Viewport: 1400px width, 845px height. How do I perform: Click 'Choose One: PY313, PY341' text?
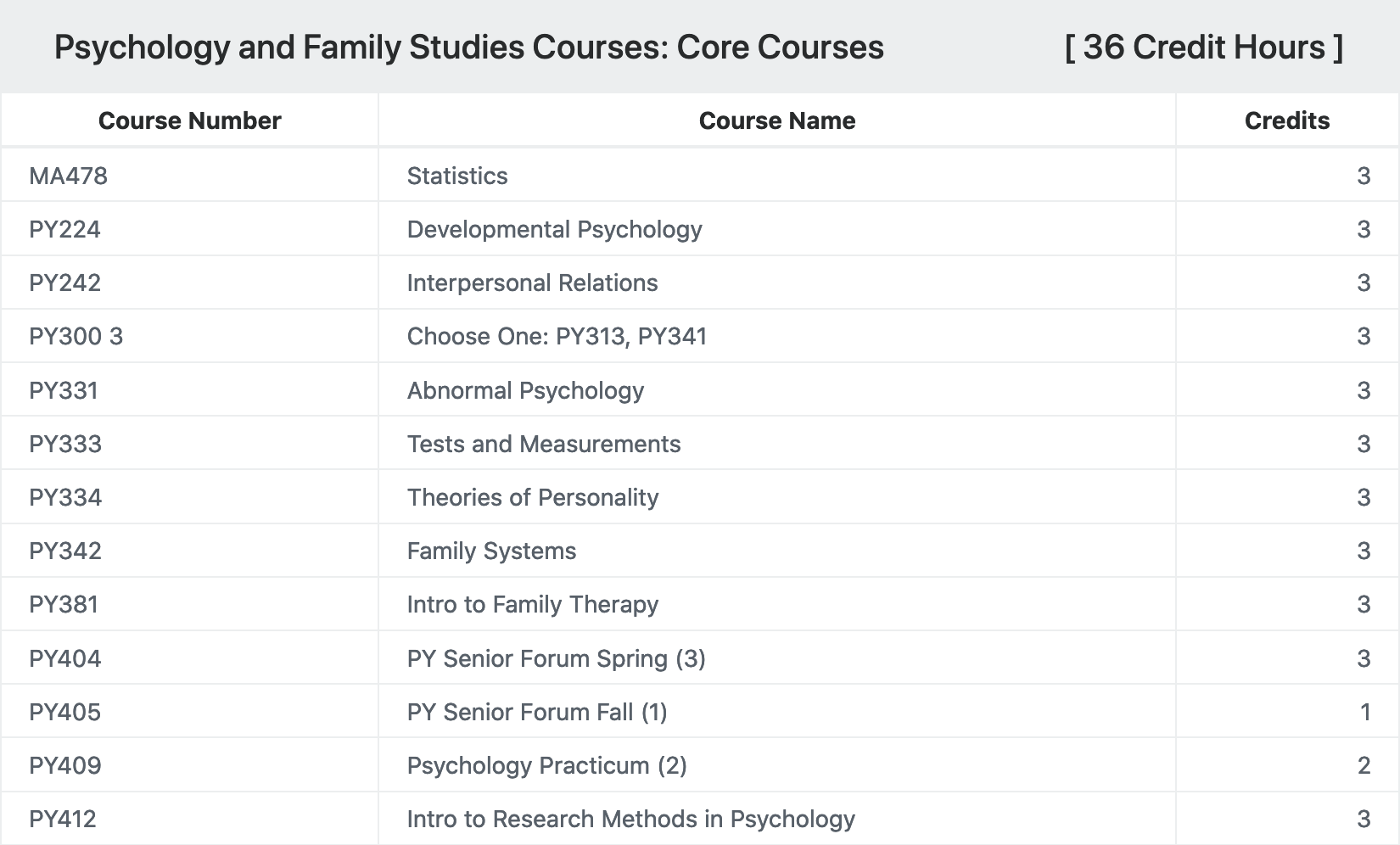click(x=557, y=336)
